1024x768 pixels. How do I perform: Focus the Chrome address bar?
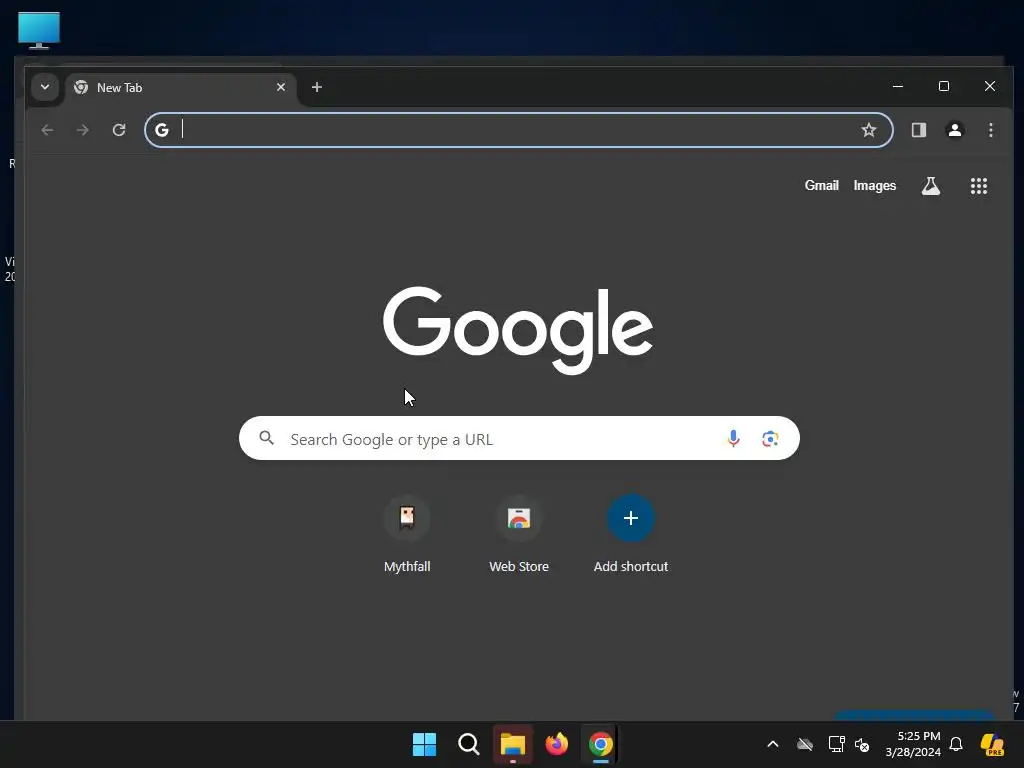pos(519,130)
